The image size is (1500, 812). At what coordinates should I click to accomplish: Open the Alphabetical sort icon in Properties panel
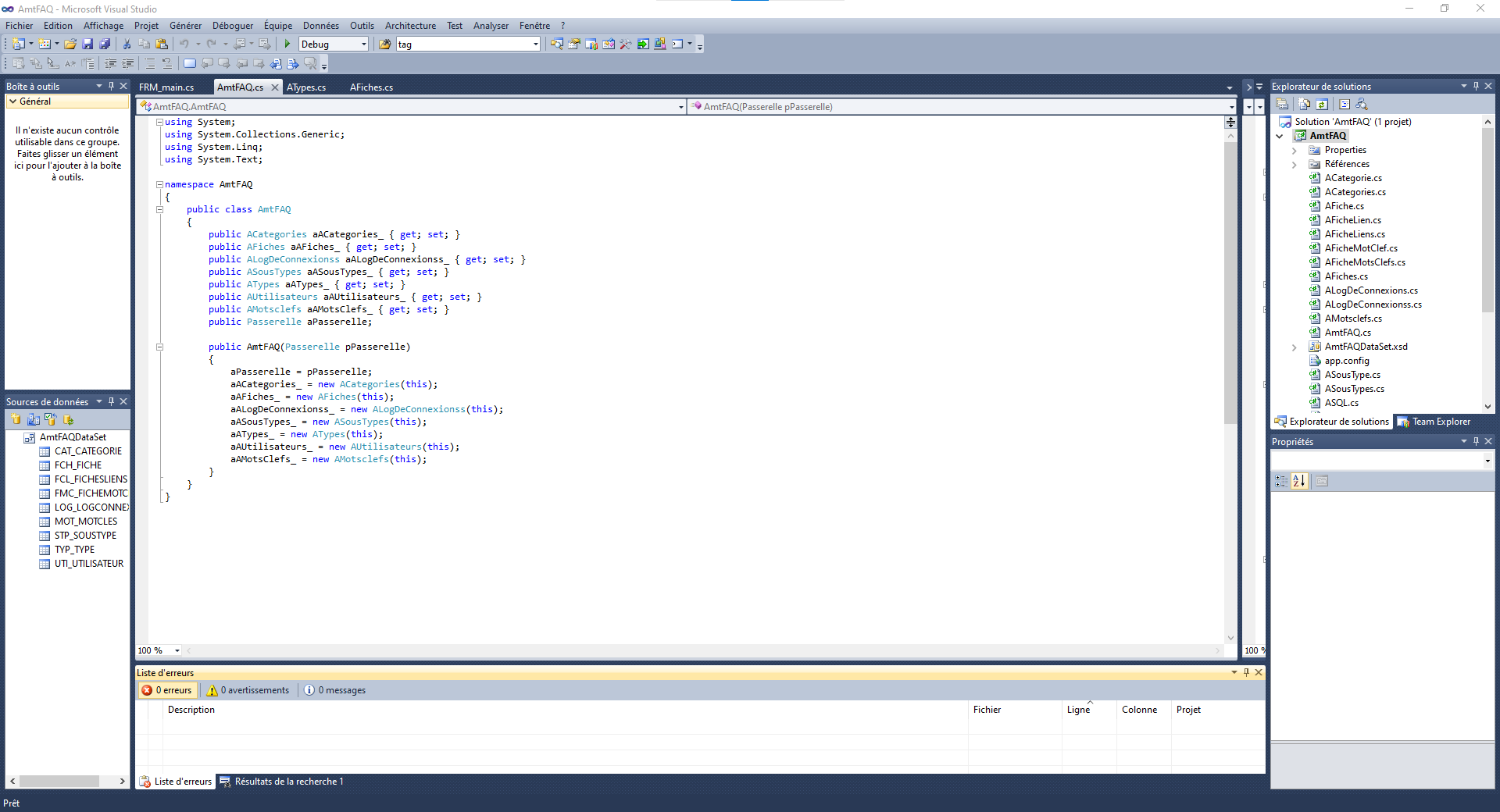1299,481
